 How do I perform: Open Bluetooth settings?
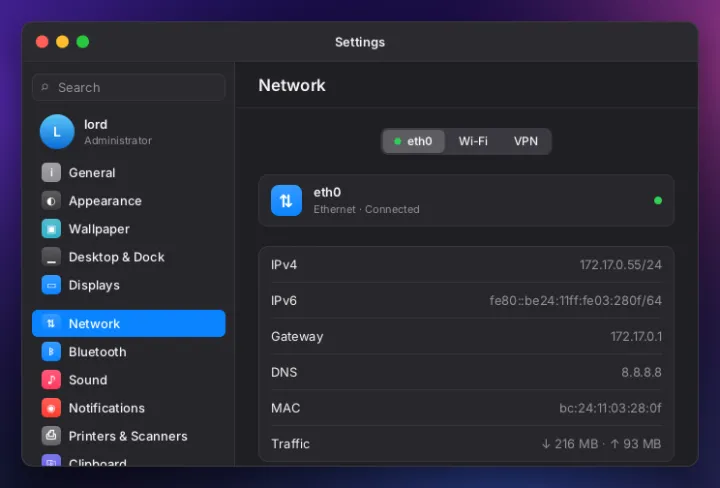click(x=129, y=352)
